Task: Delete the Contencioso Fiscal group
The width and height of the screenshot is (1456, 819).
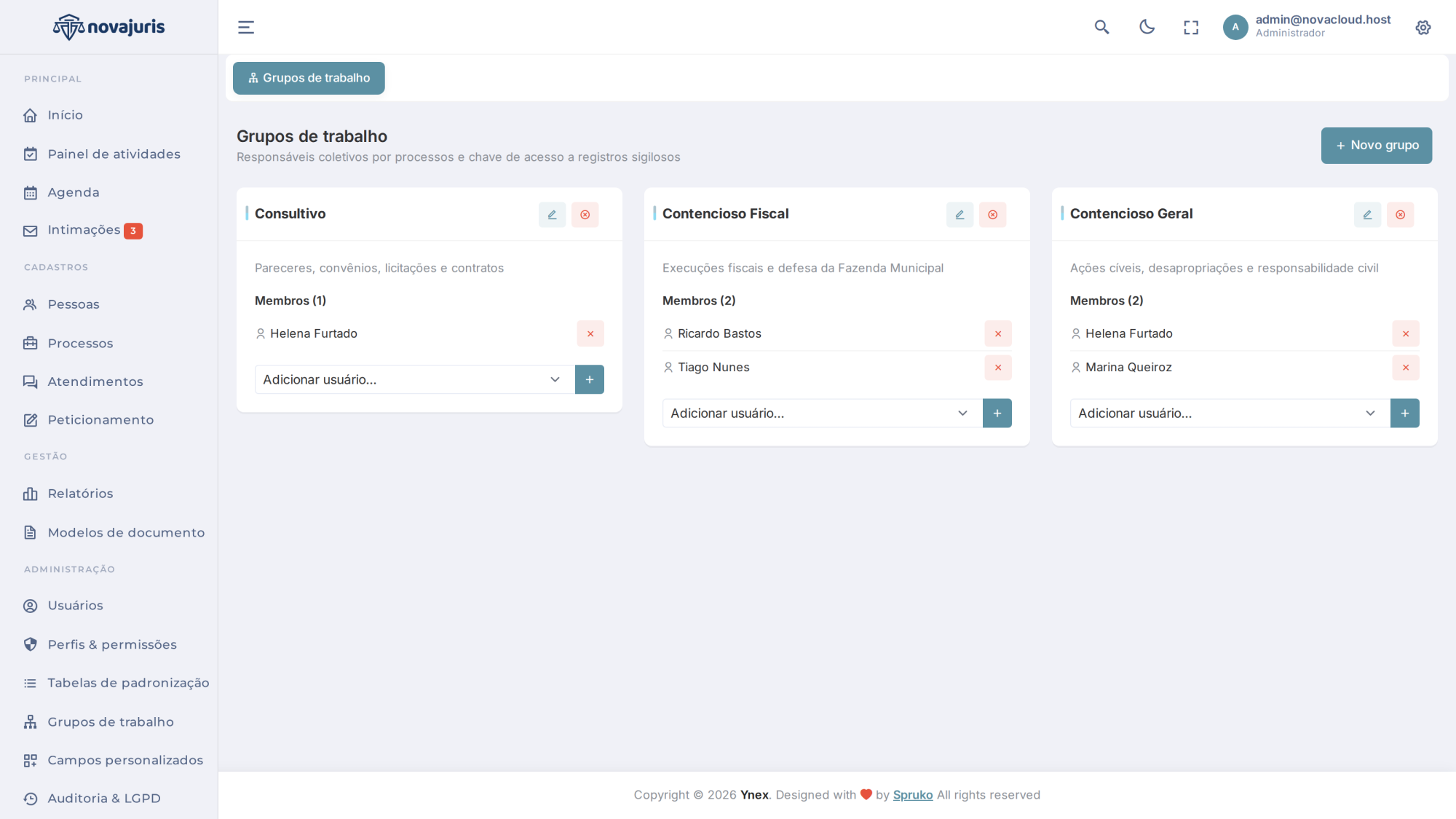Action: (x=992, y=215)
